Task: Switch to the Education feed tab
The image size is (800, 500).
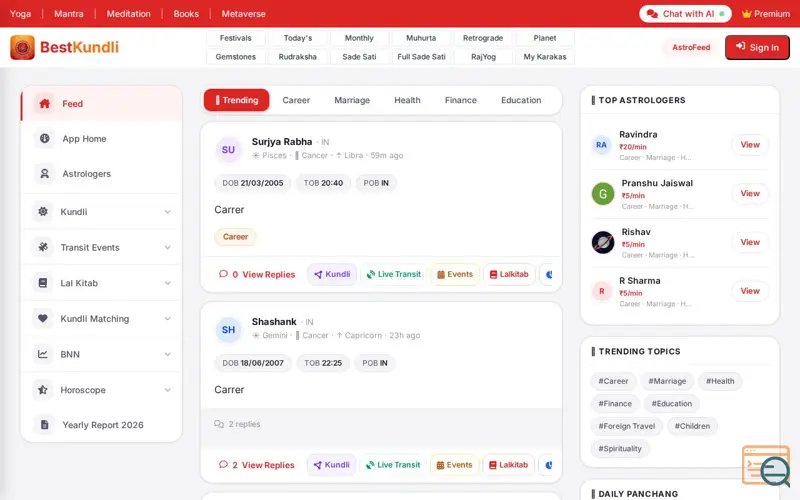Action: [x=521, y=100]
